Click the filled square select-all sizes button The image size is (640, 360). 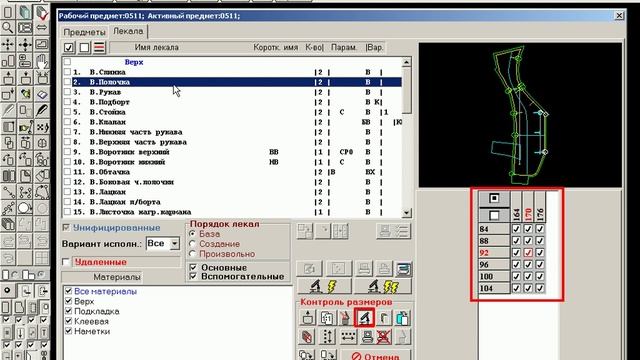pos(494,198)
